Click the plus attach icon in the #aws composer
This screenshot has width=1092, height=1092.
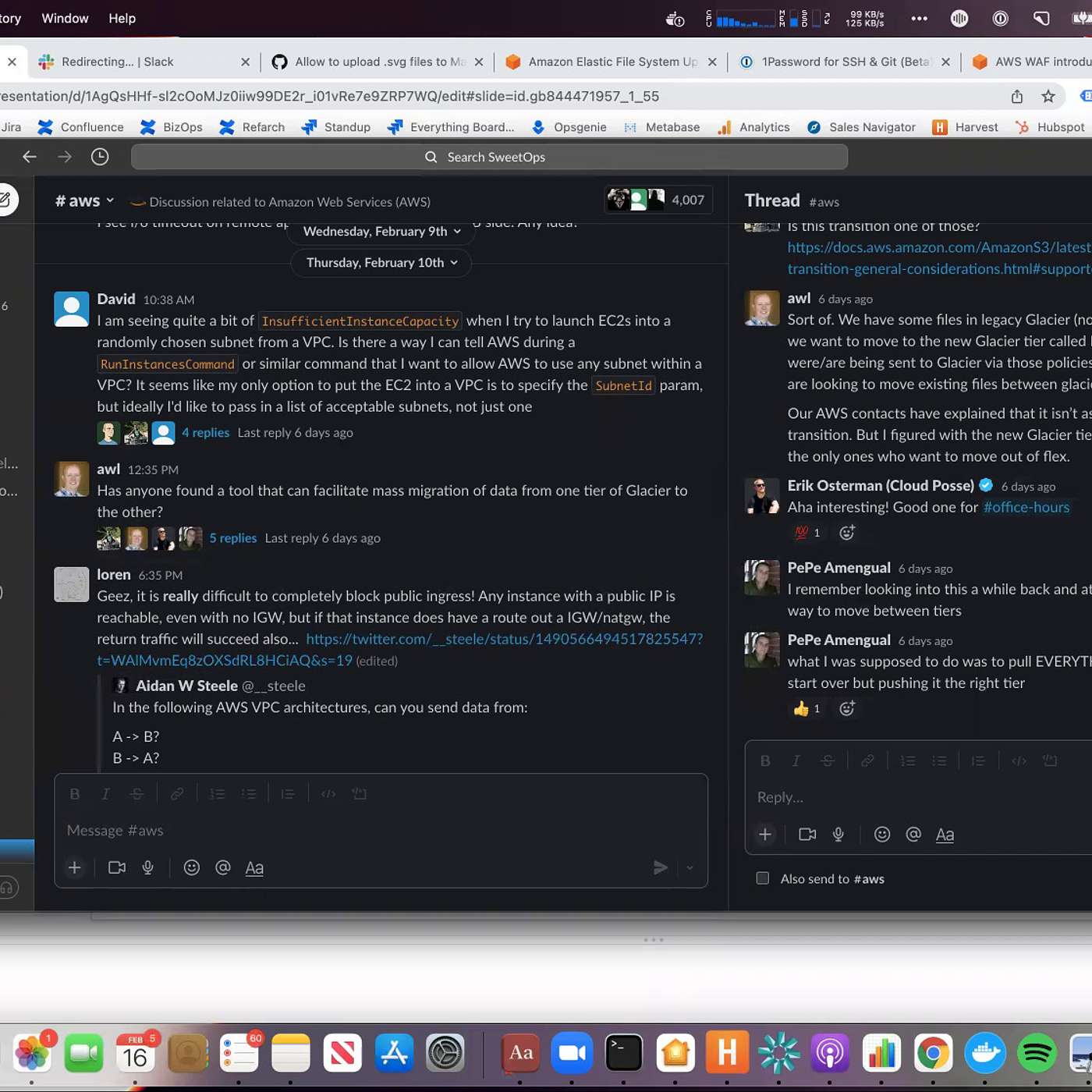pos(75,867)
